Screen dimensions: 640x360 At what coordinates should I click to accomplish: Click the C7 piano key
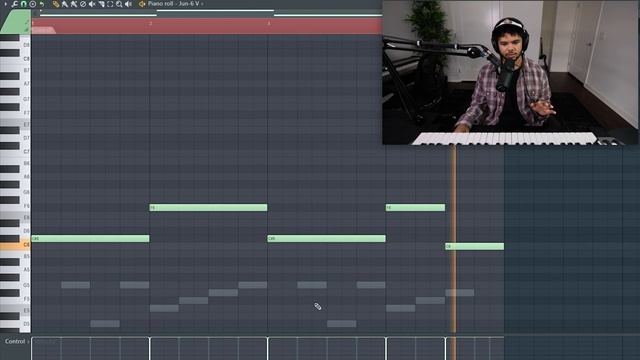coord(15,152)
